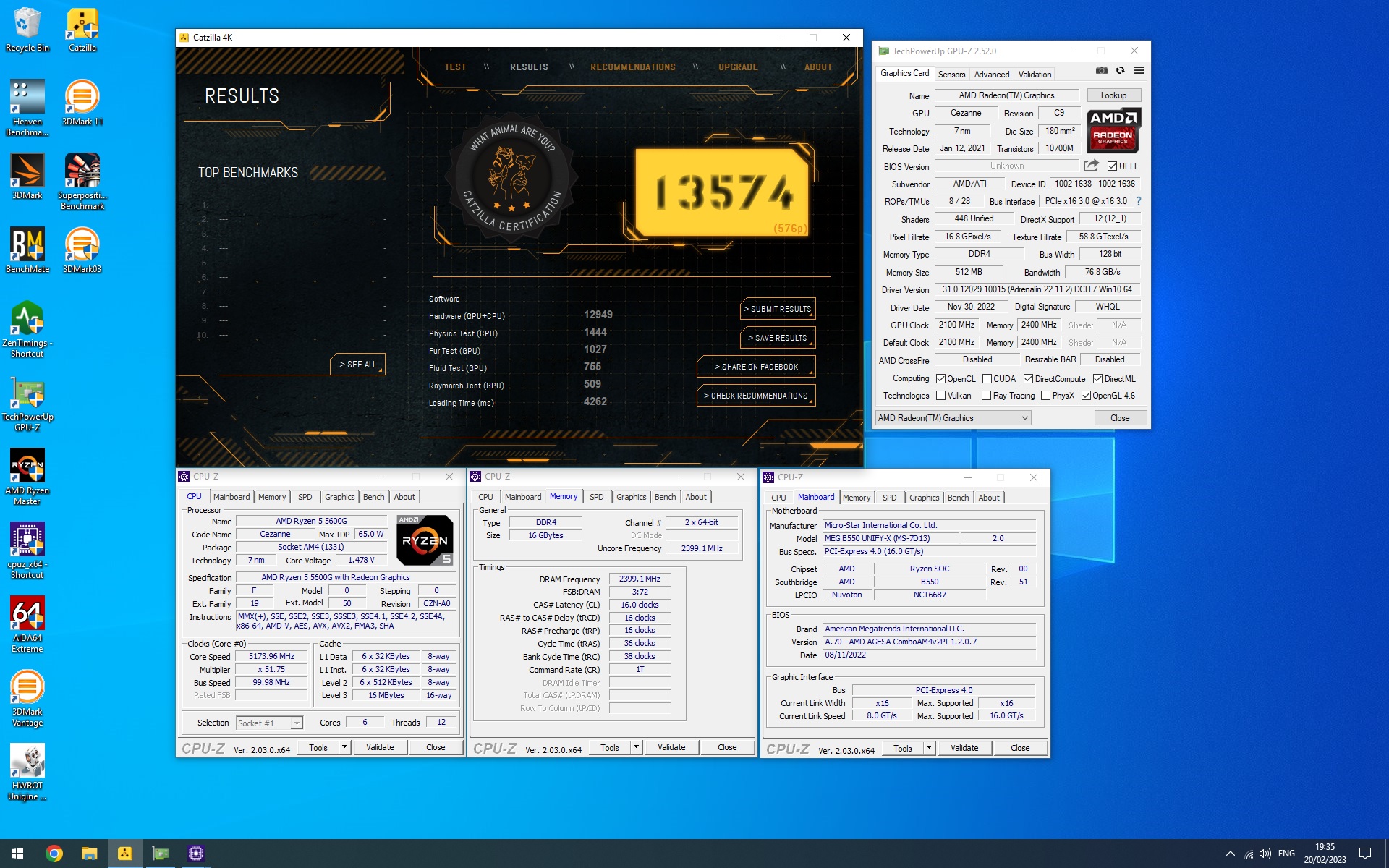This screenshot has width=1389, height=868.
Task: Switch to Catzilla taskbar button
Action: tap(124, 854)
